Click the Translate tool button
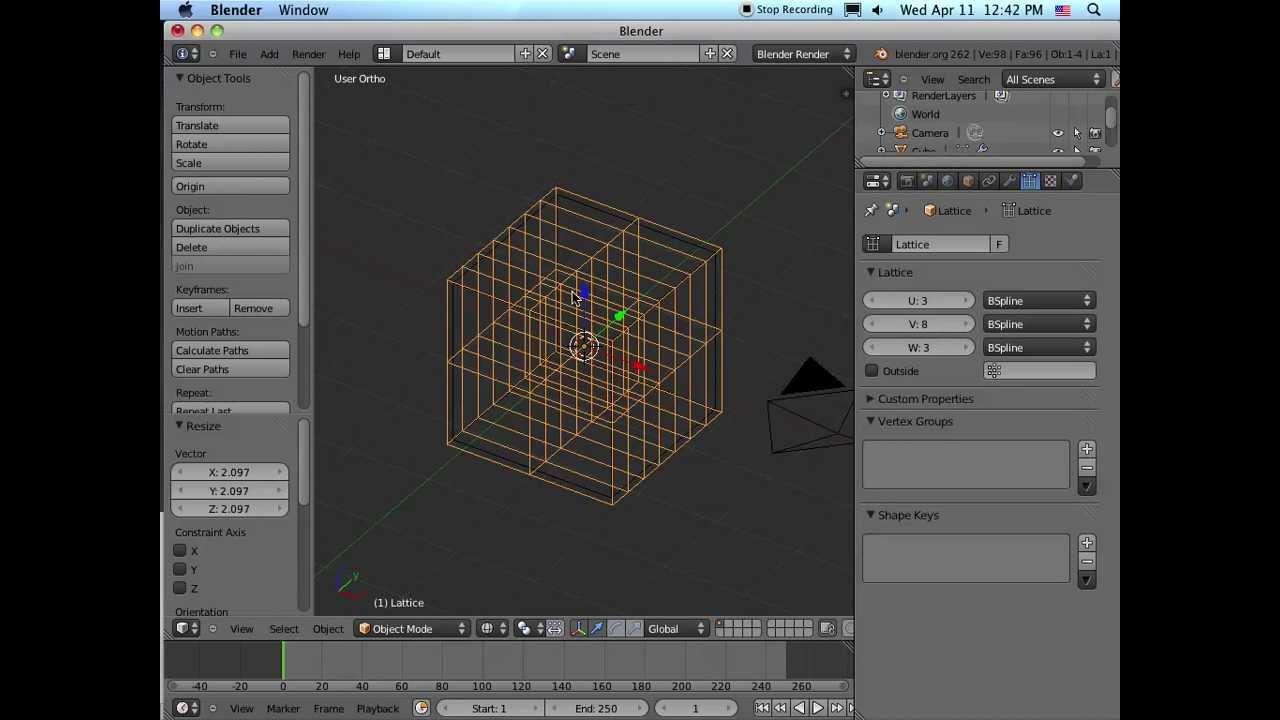This screenshot has height=720, width=1280. point(231,126)
